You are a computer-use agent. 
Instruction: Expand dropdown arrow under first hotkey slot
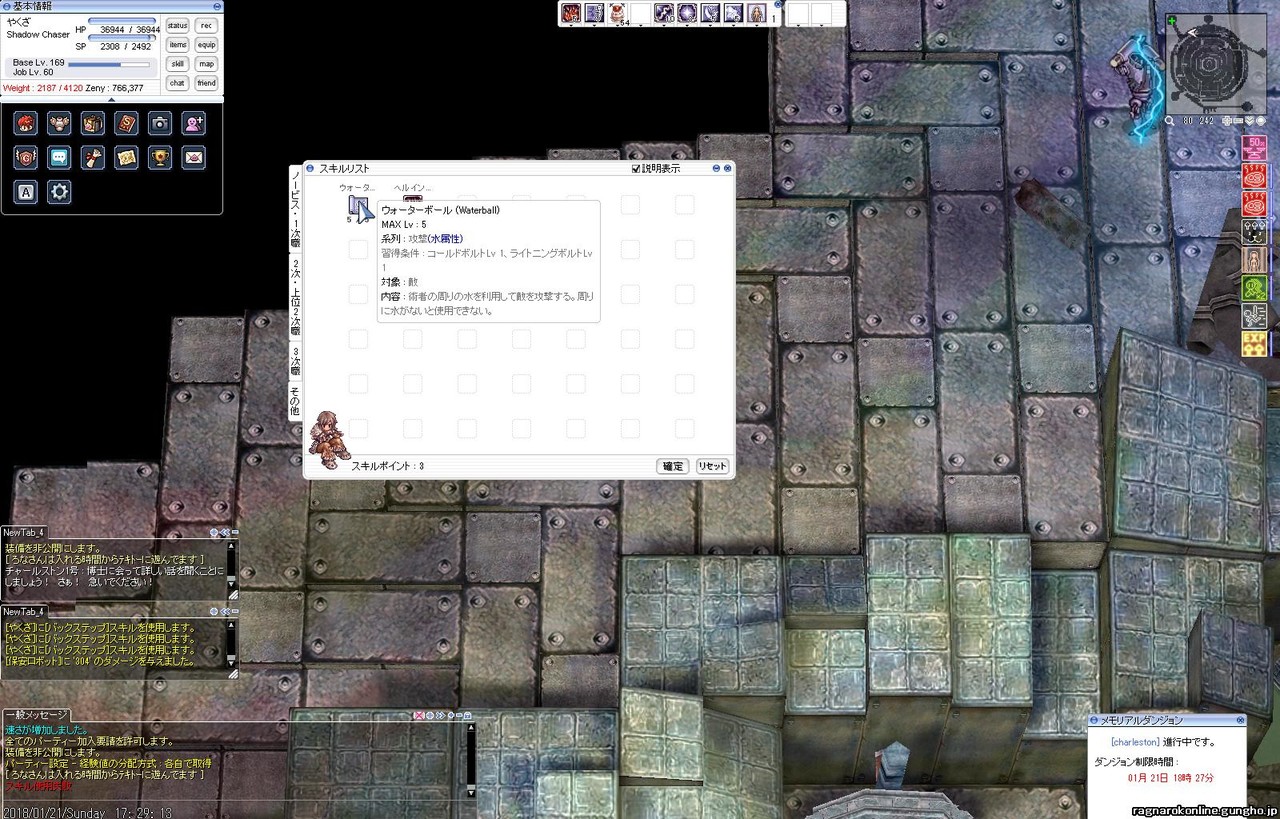571,27
